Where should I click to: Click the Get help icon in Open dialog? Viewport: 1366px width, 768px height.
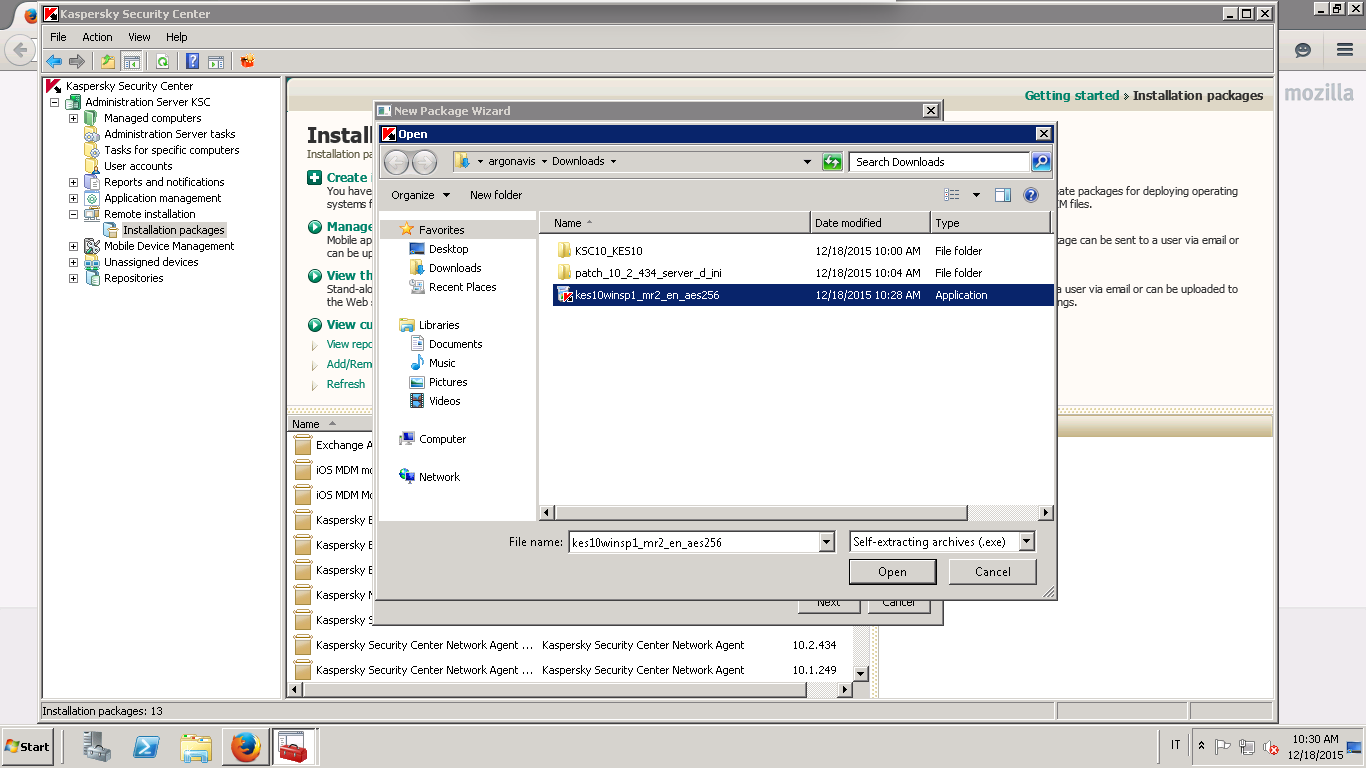point(1031,195)
